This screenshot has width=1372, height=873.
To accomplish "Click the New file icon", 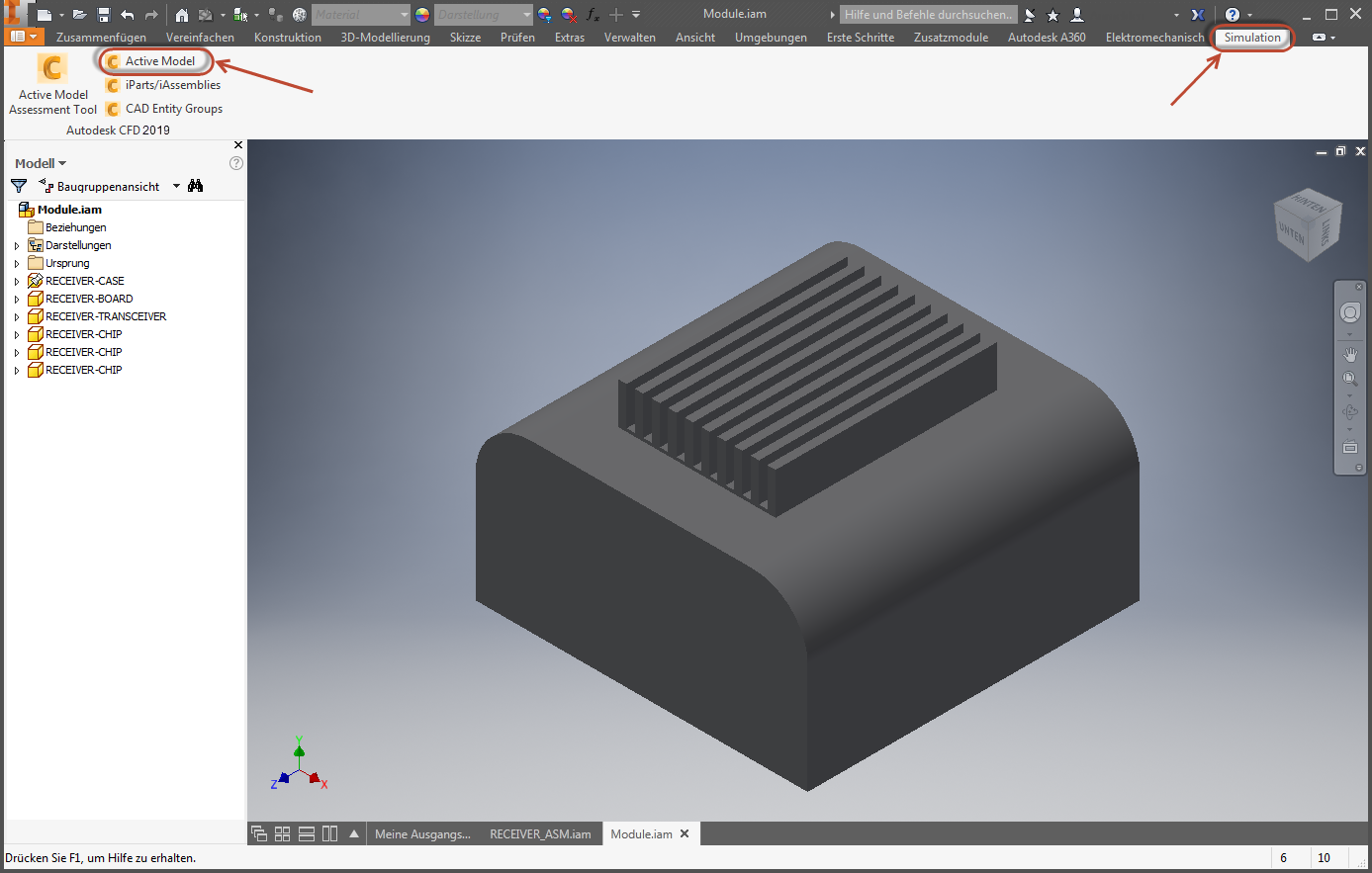I will (x=44, y=15).
